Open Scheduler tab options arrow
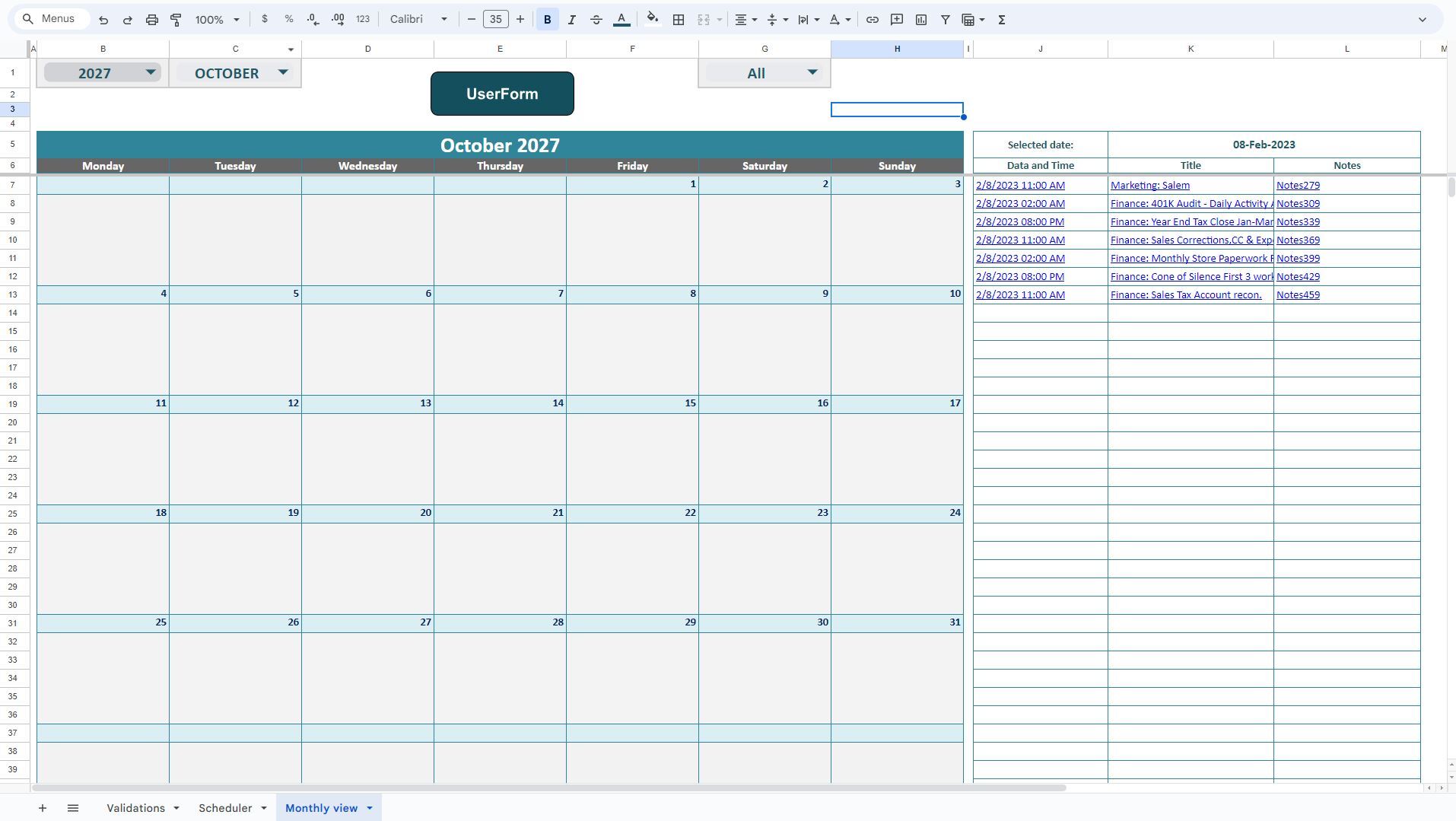 264,808
